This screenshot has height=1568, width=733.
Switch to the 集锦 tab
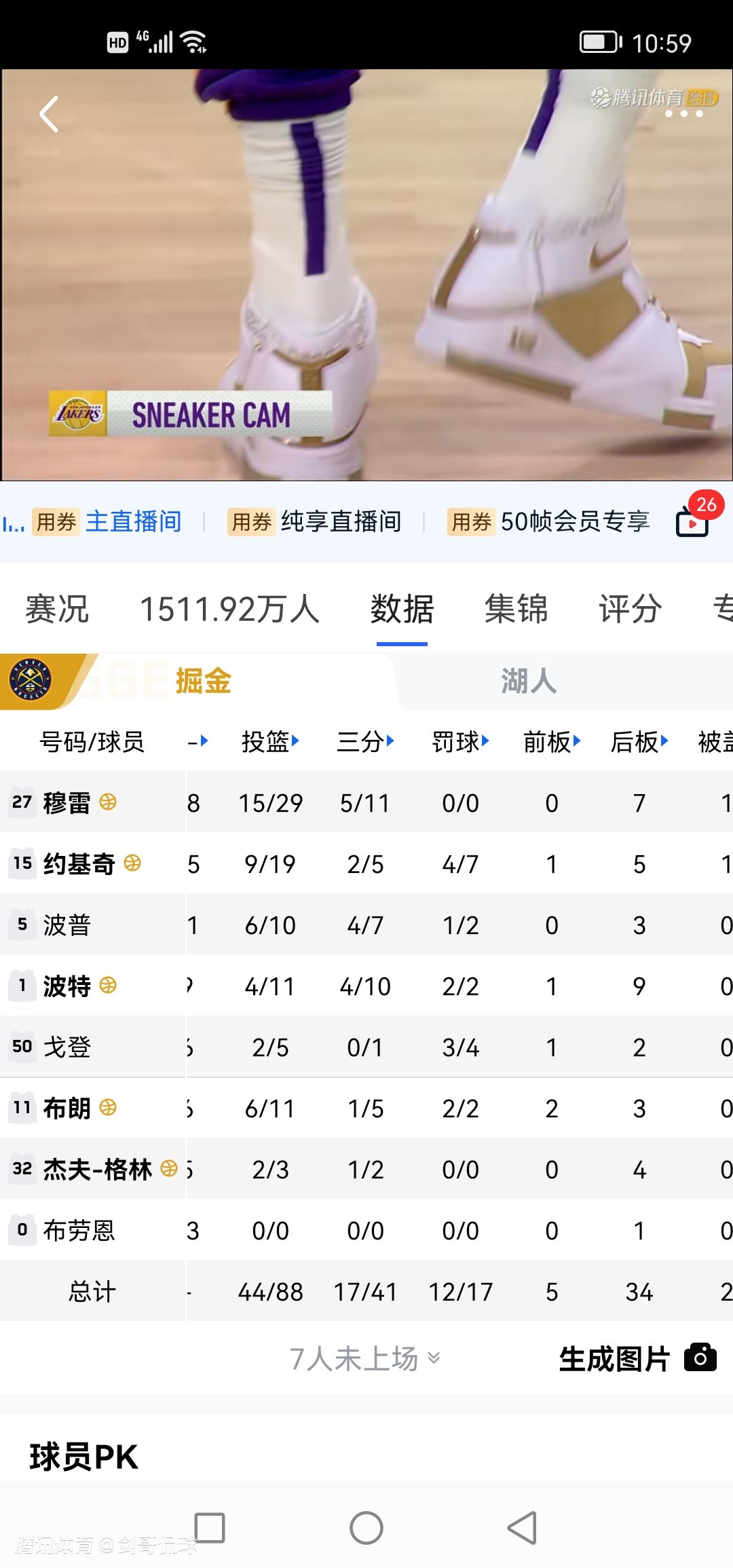(x=516, y=609)
